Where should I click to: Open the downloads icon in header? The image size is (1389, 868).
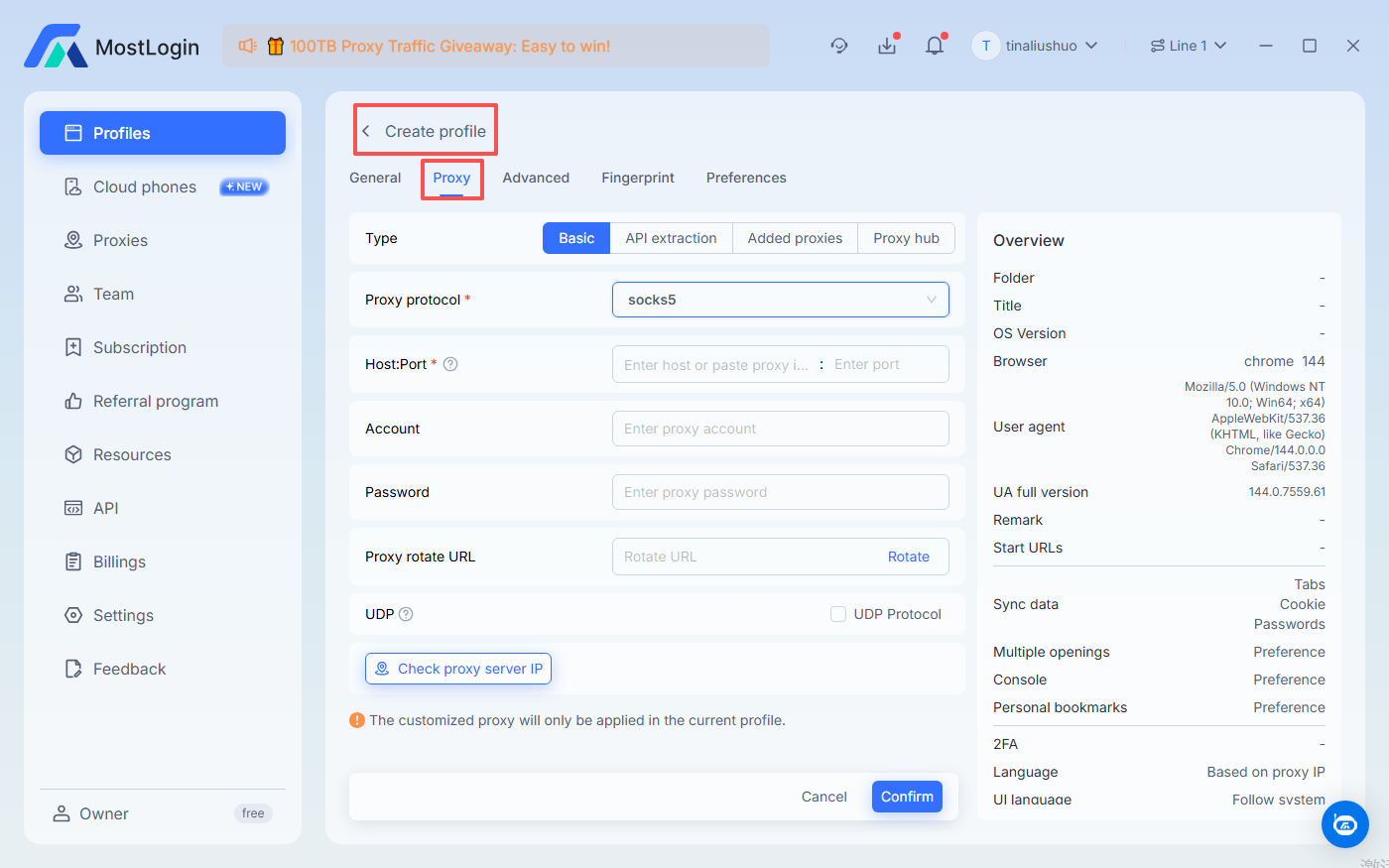click(887, 46)
